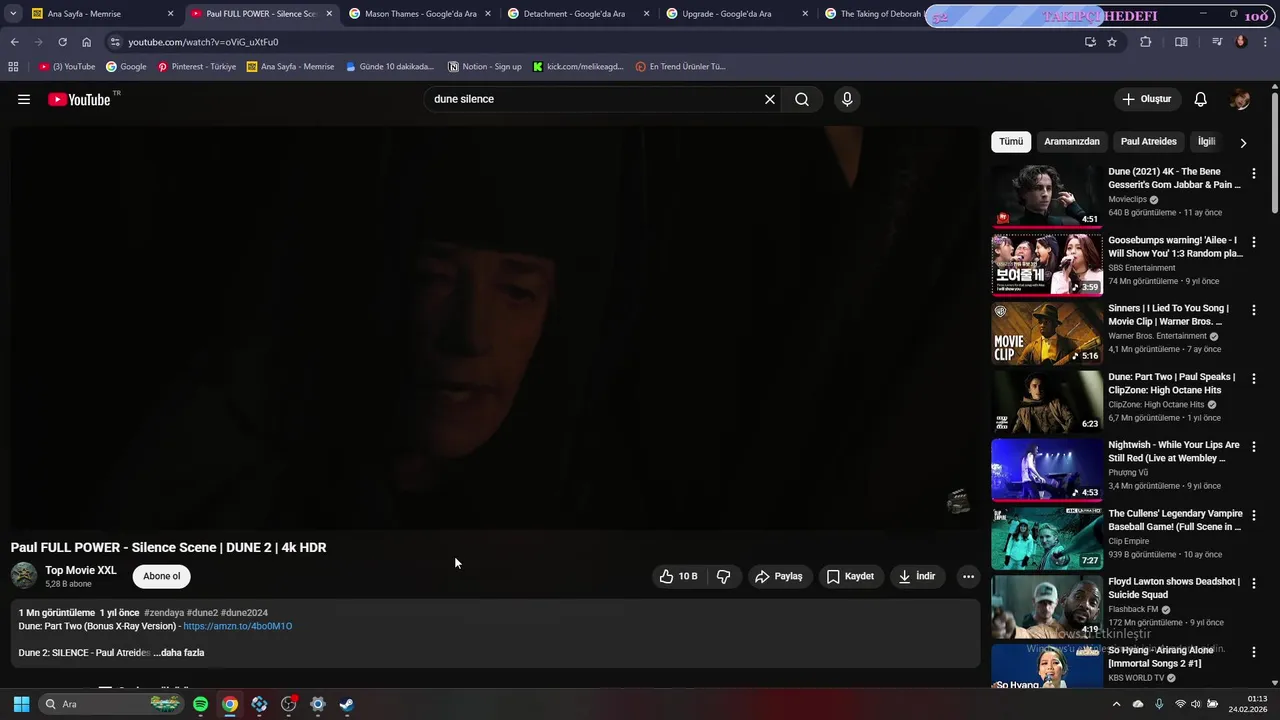Open the YouTube account avatar menu

tap(1240, 99)
